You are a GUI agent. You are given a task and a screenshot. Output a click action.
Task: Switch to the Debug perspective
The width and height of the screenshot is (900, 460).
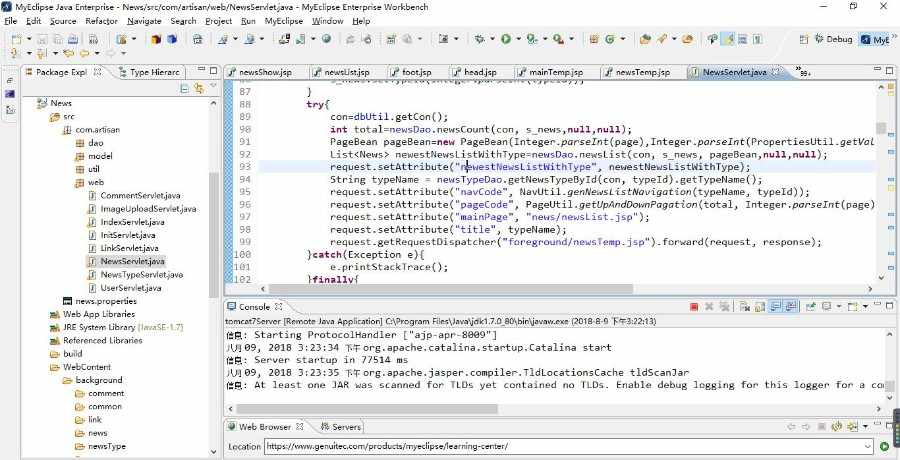pyautogui.click(x=832, y=40)
